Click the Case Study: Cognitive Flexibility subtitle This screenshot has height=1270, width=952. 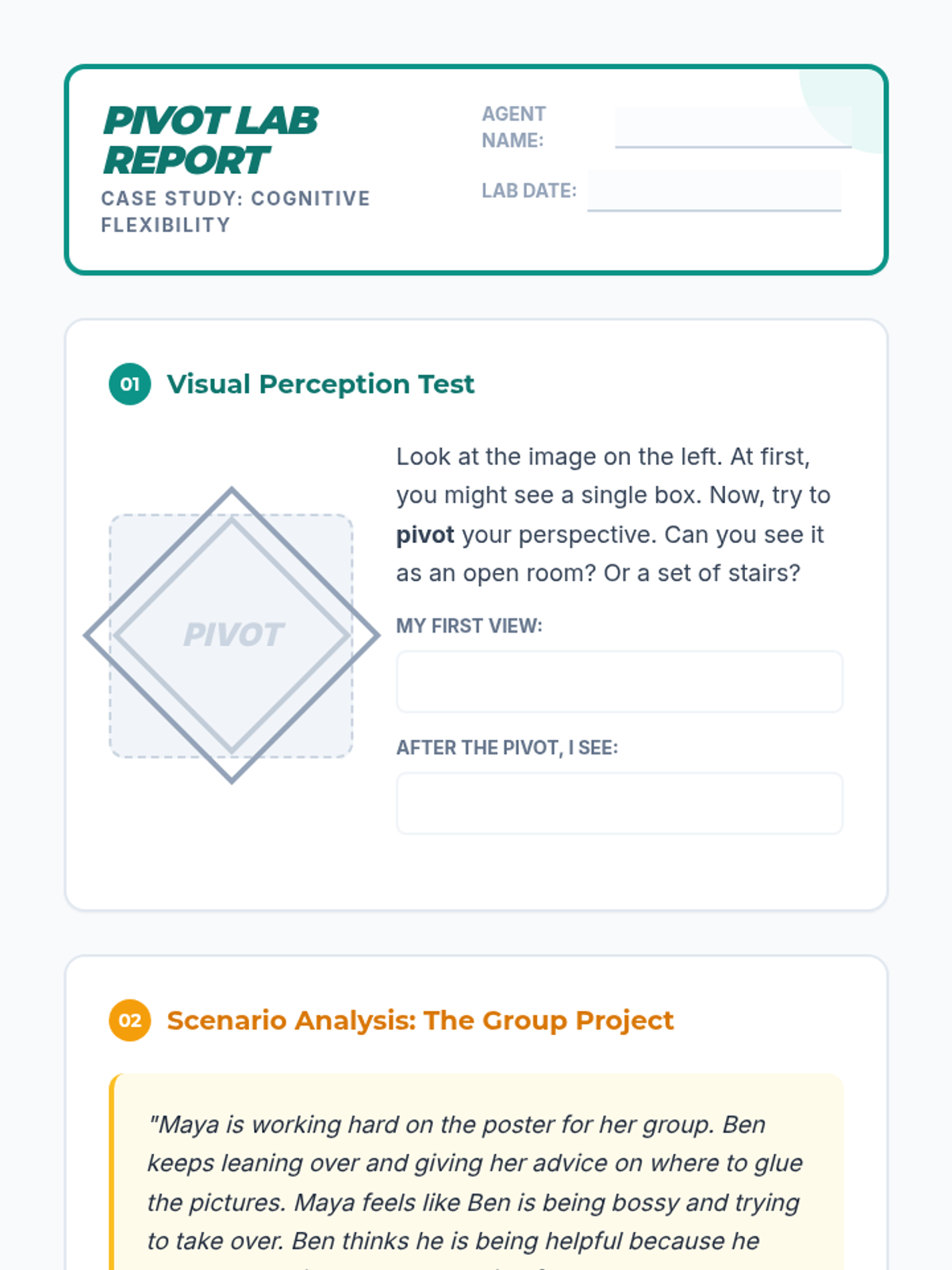pos(235,211)
